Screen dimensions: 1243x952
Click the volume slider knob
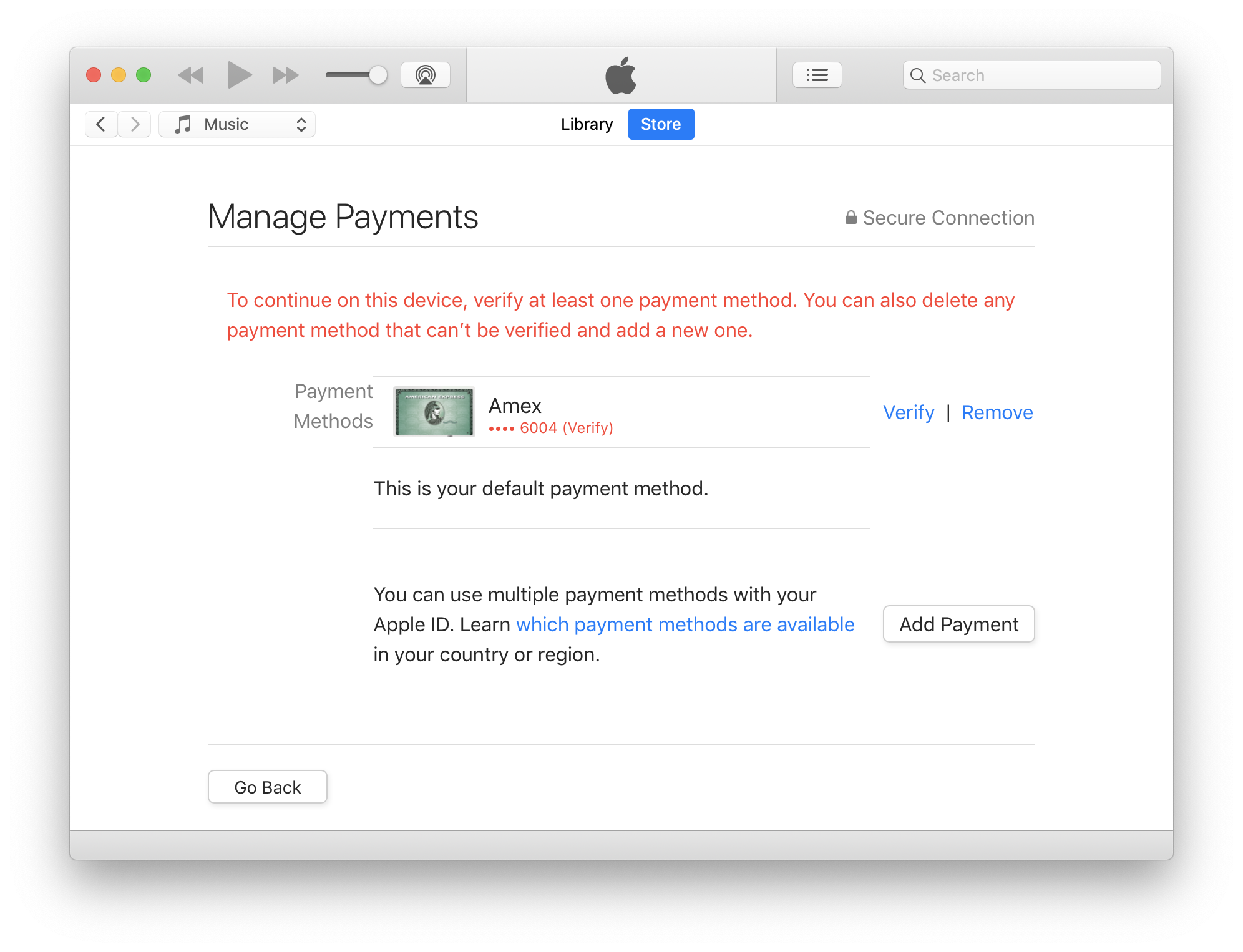[x=378, y=75]
